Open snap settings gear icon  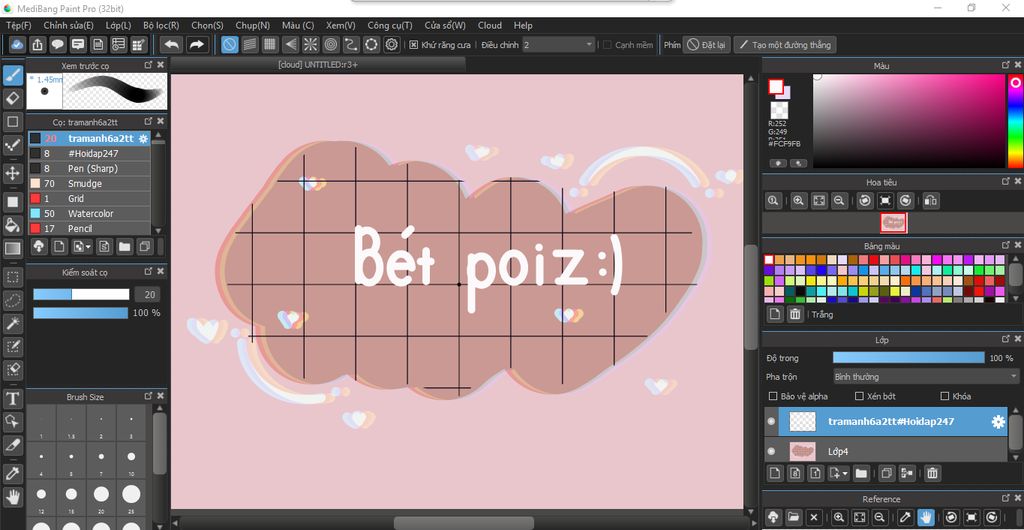[x=392, y=44]
